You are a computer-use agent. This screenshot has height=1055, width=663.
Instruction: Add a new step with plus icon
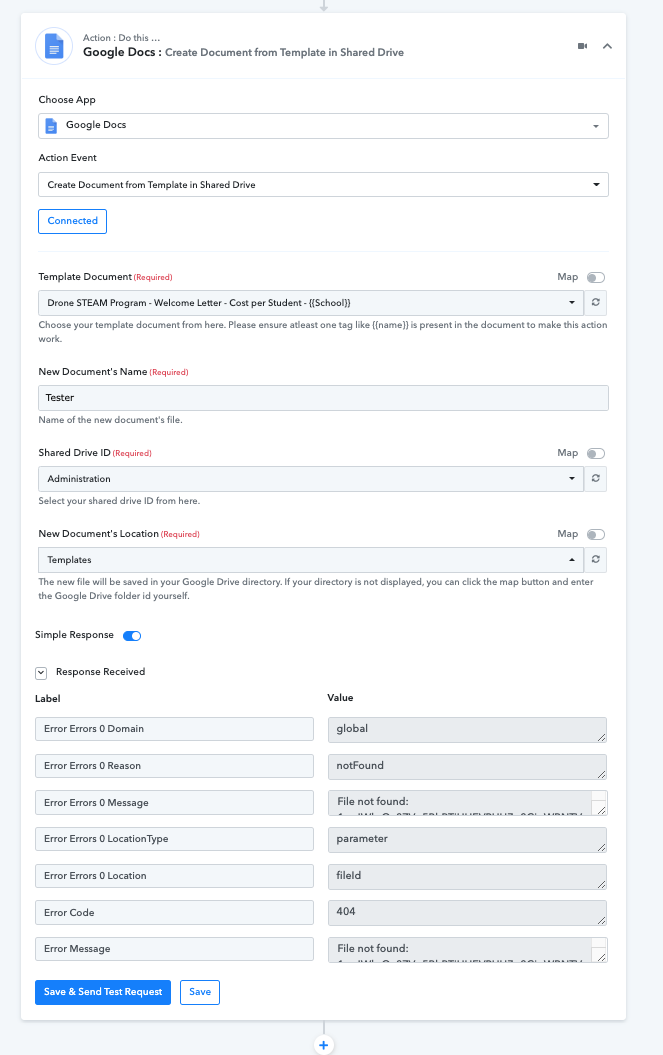pyautogui.click(x=324, y=1044)
